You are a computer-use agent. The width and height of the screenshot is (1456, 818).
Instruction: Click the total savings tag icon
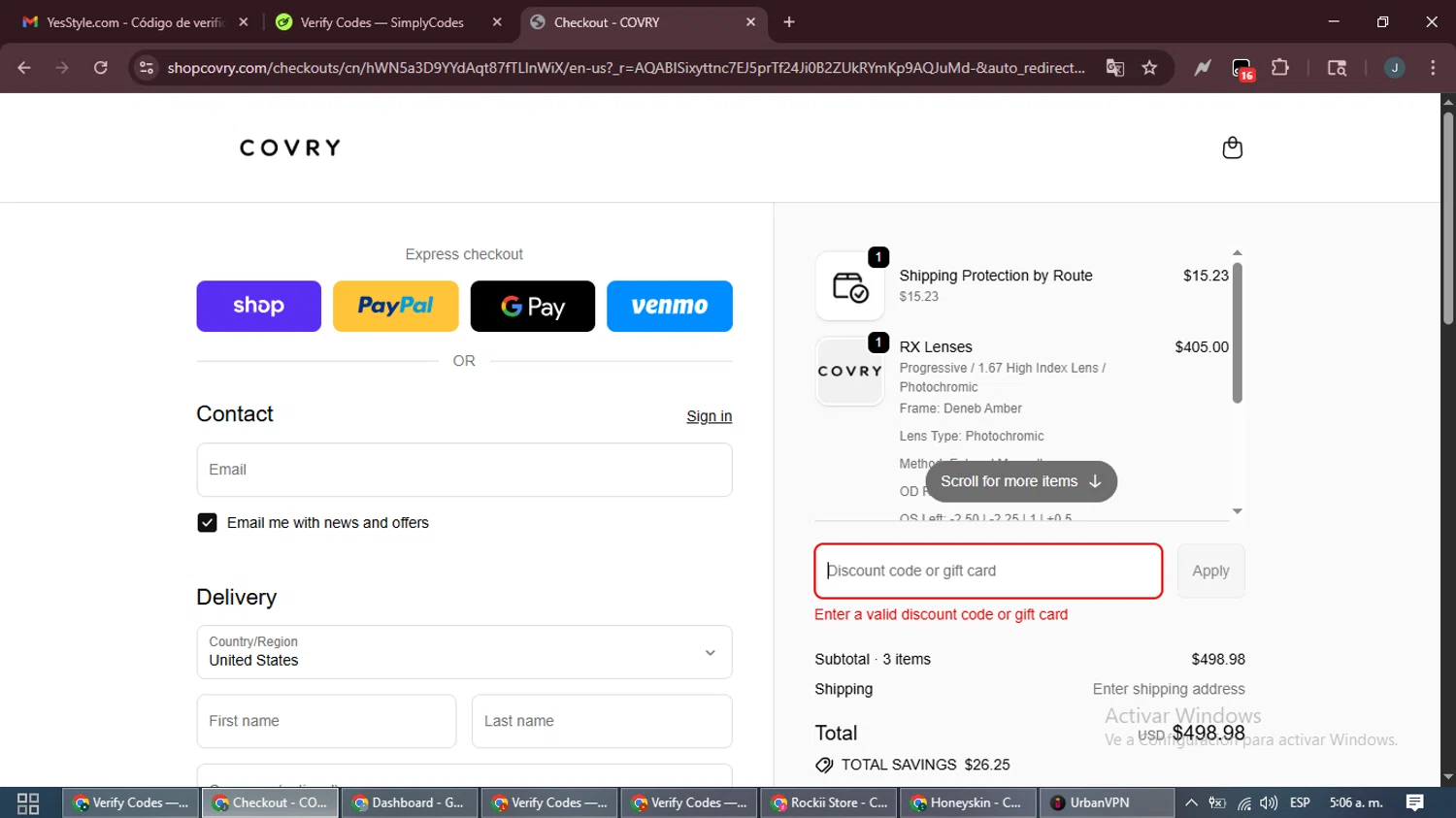824,766
